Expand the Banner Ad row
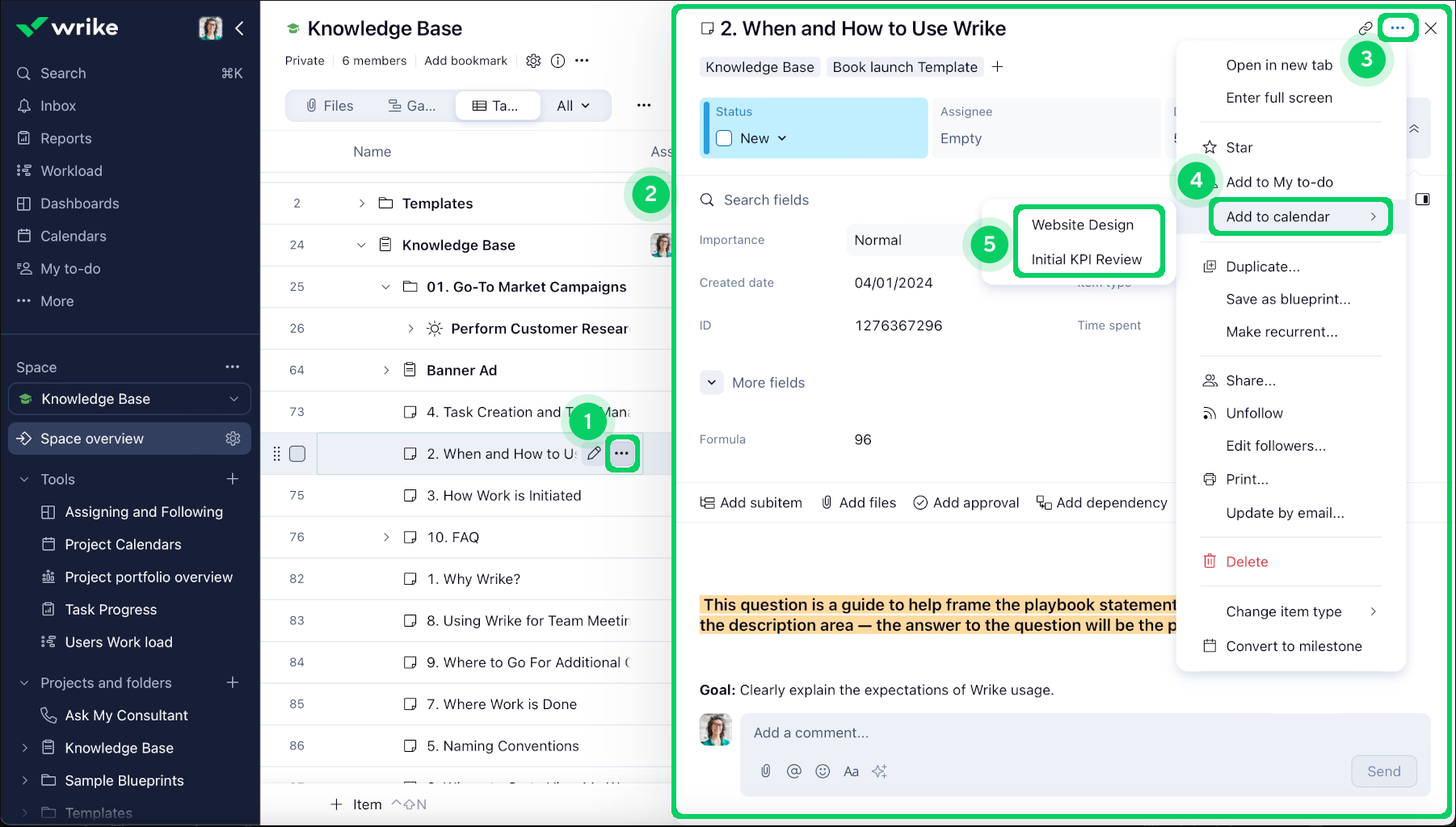Screen dimensions: 1456x827 (385, 370)
